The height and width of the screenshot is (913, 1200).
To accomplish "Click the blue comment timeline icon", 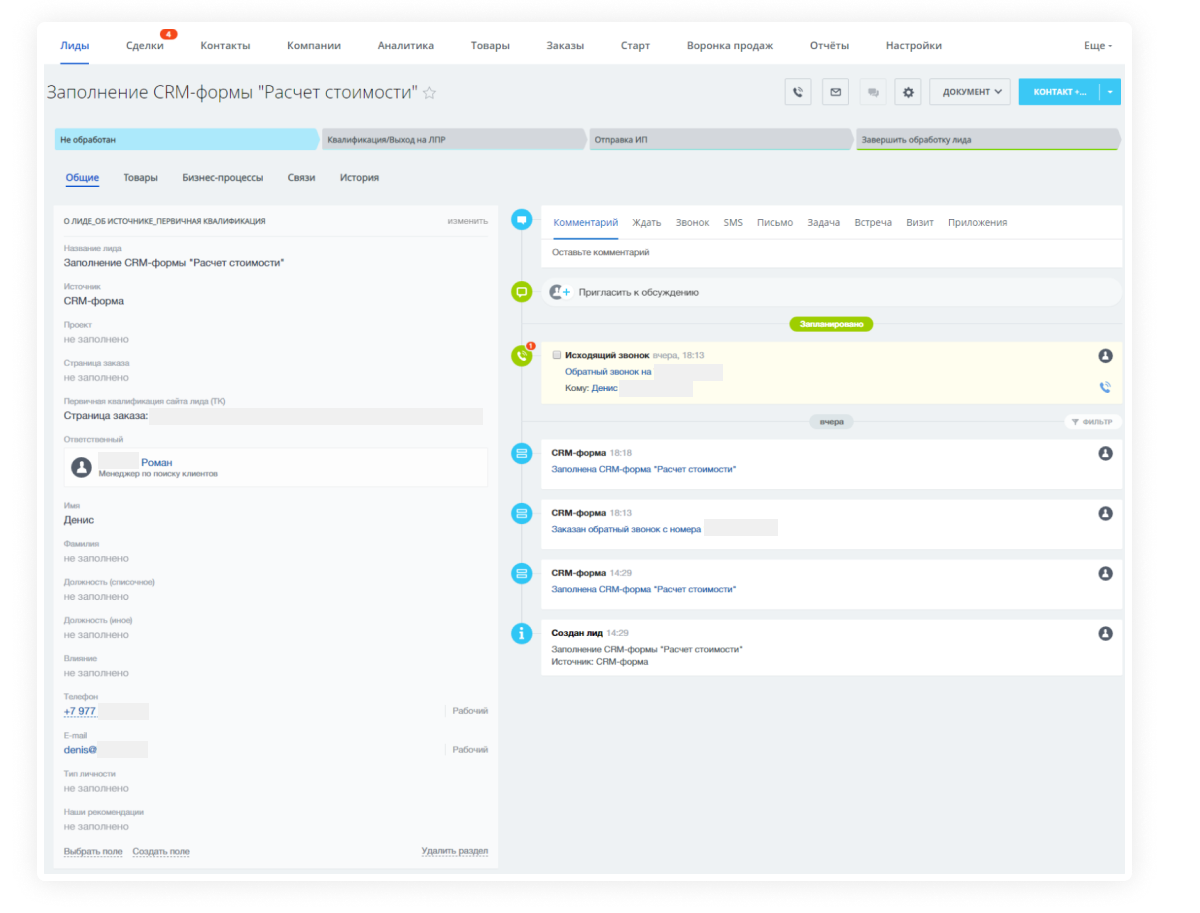I will [x=521, y=219].
